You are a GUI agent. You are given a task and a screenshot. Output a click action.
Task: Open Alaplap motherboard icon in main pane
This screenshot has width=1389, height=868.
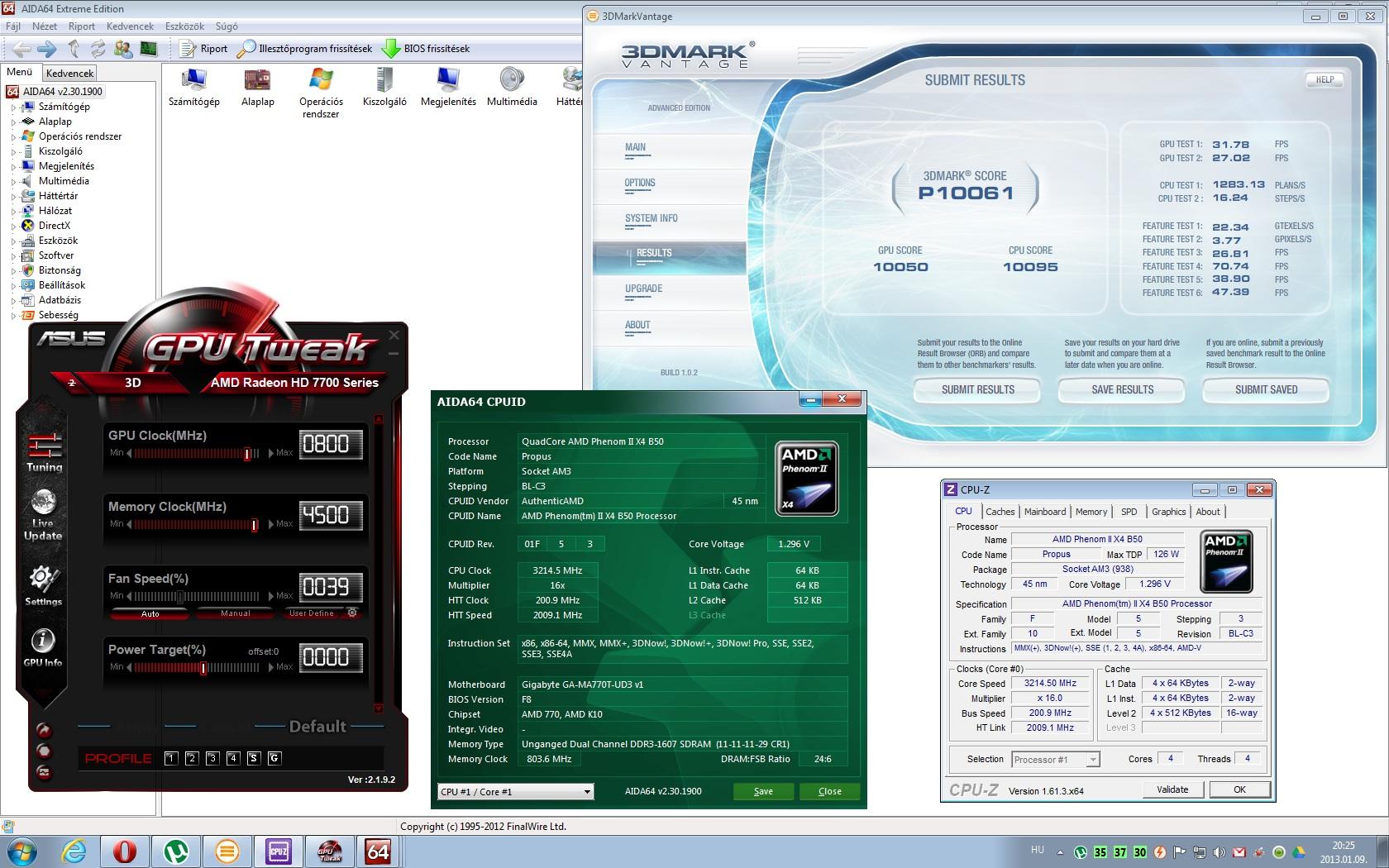257,87
